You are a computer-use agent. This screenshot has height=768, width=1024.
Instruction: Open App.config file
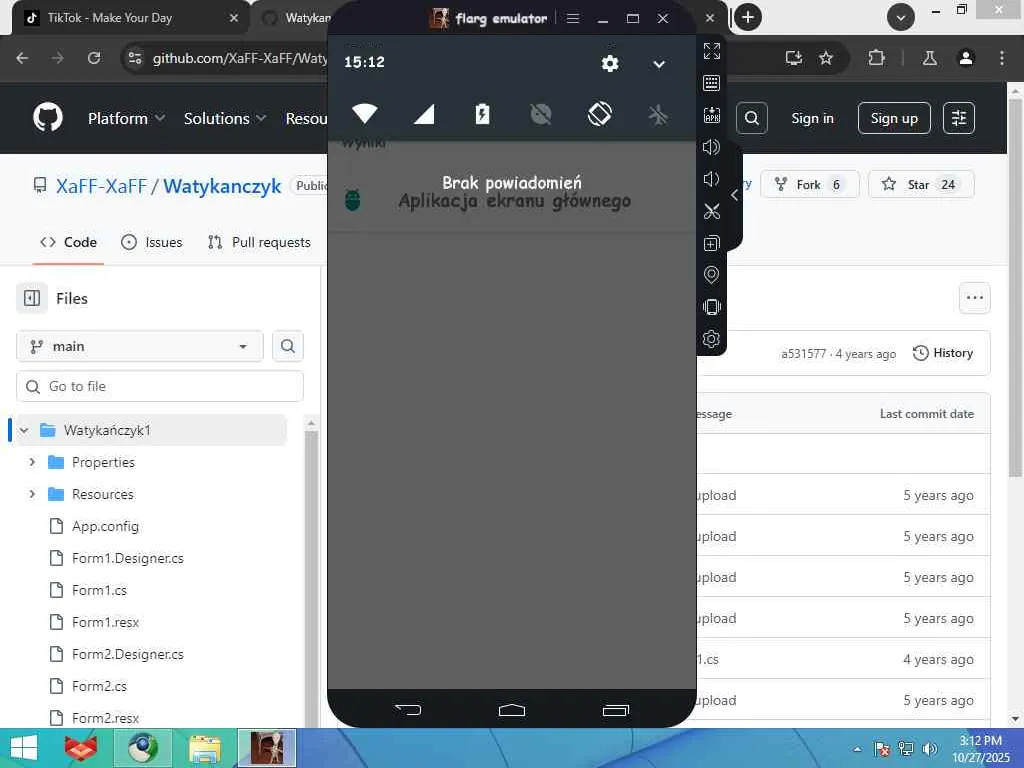105,526
